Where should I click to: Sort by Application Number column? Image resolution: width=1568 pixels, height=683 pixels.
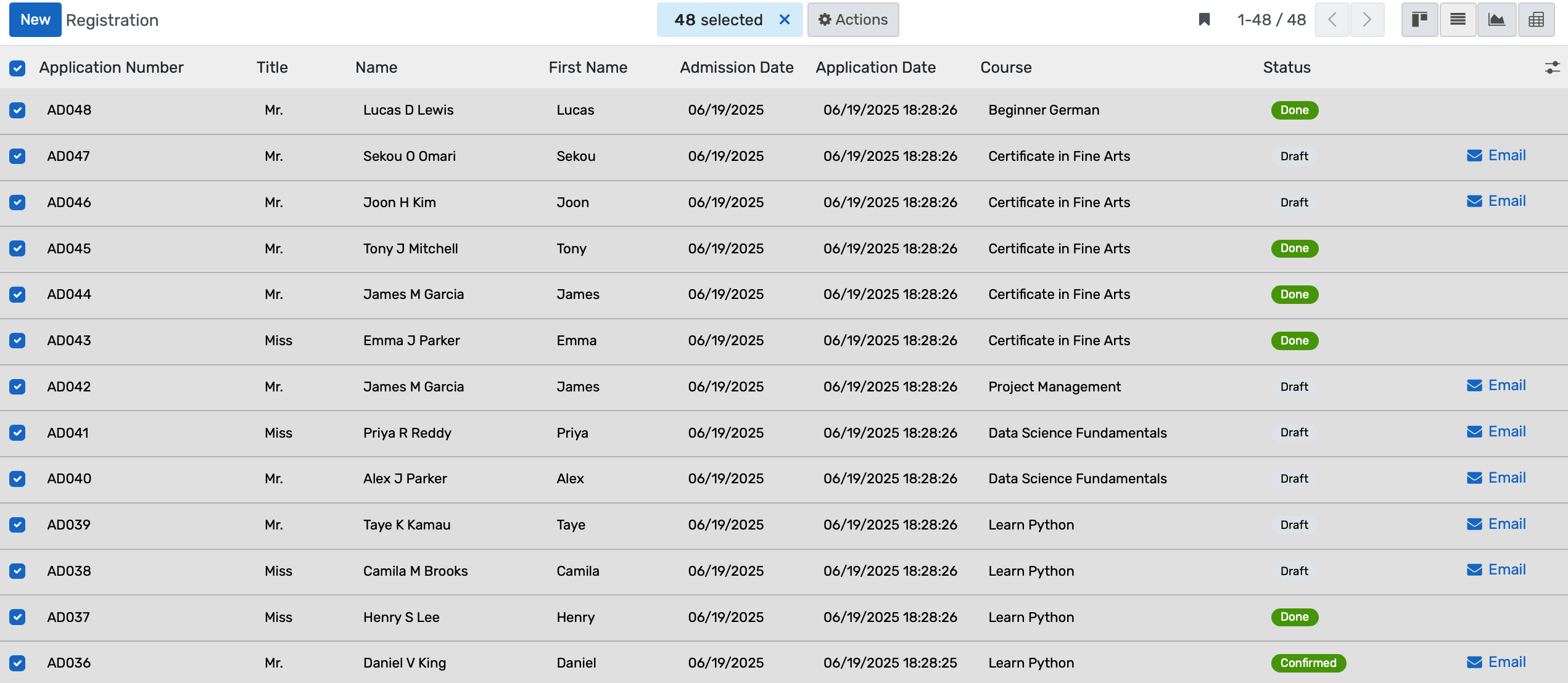point(111,68)
